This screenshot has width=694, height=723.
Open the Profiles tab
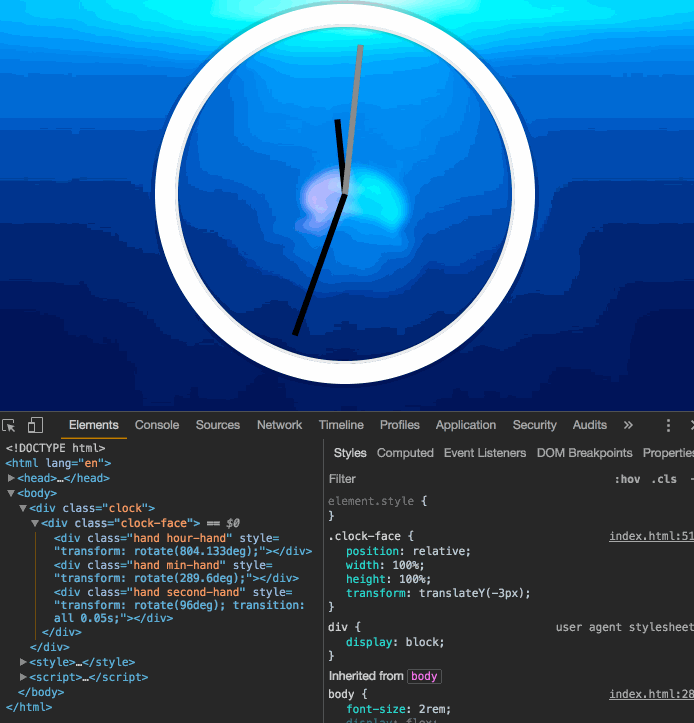pos(400,425)
